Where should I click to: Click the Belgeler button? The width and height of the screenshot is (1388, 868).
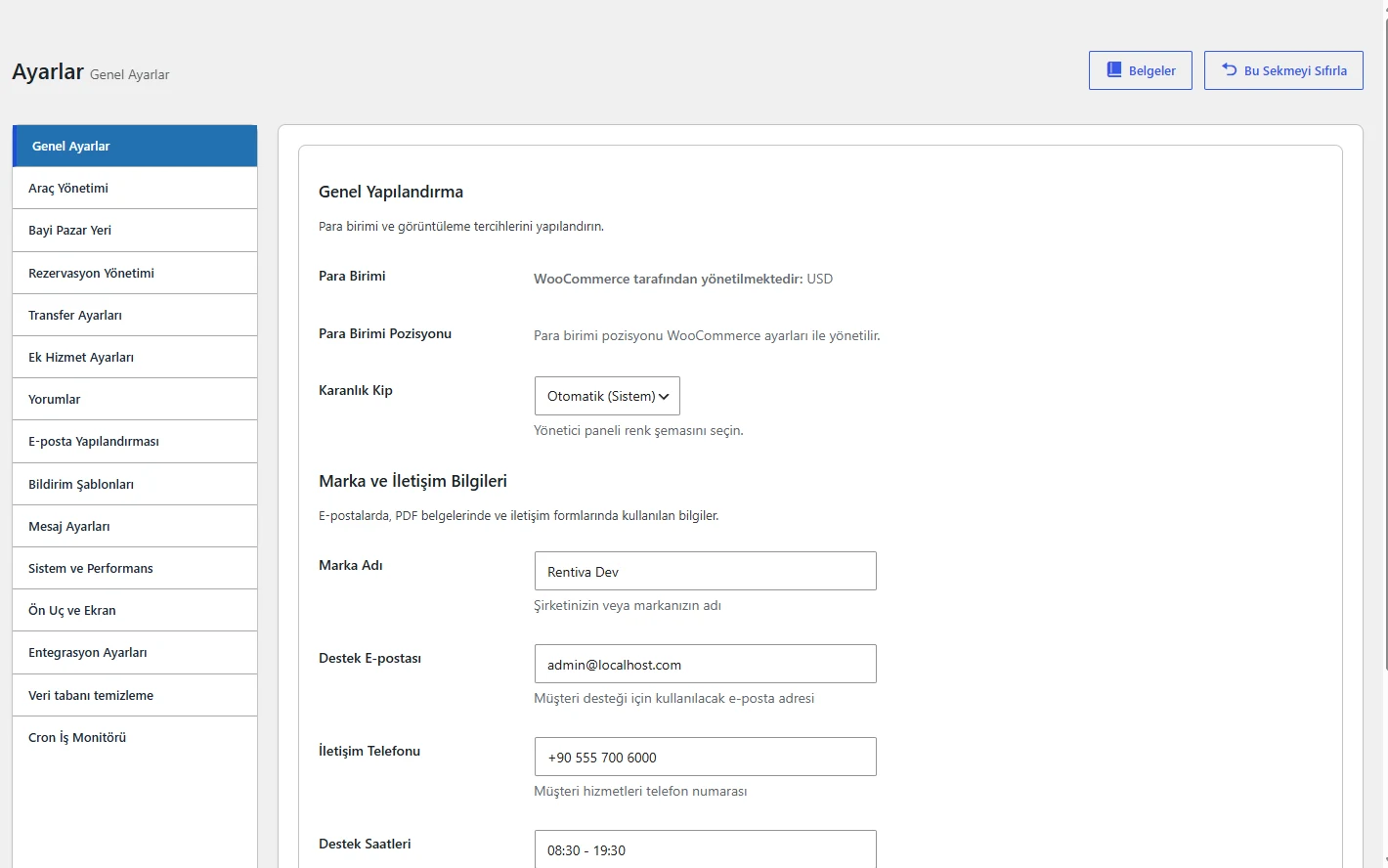1141,70
